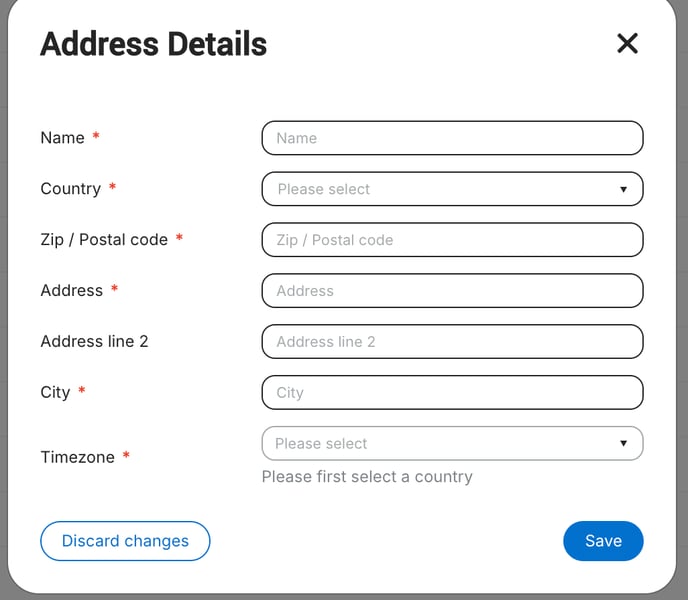Click into the Address input field
This screenshot has height=600, width=688.
(x=452, y=291)
